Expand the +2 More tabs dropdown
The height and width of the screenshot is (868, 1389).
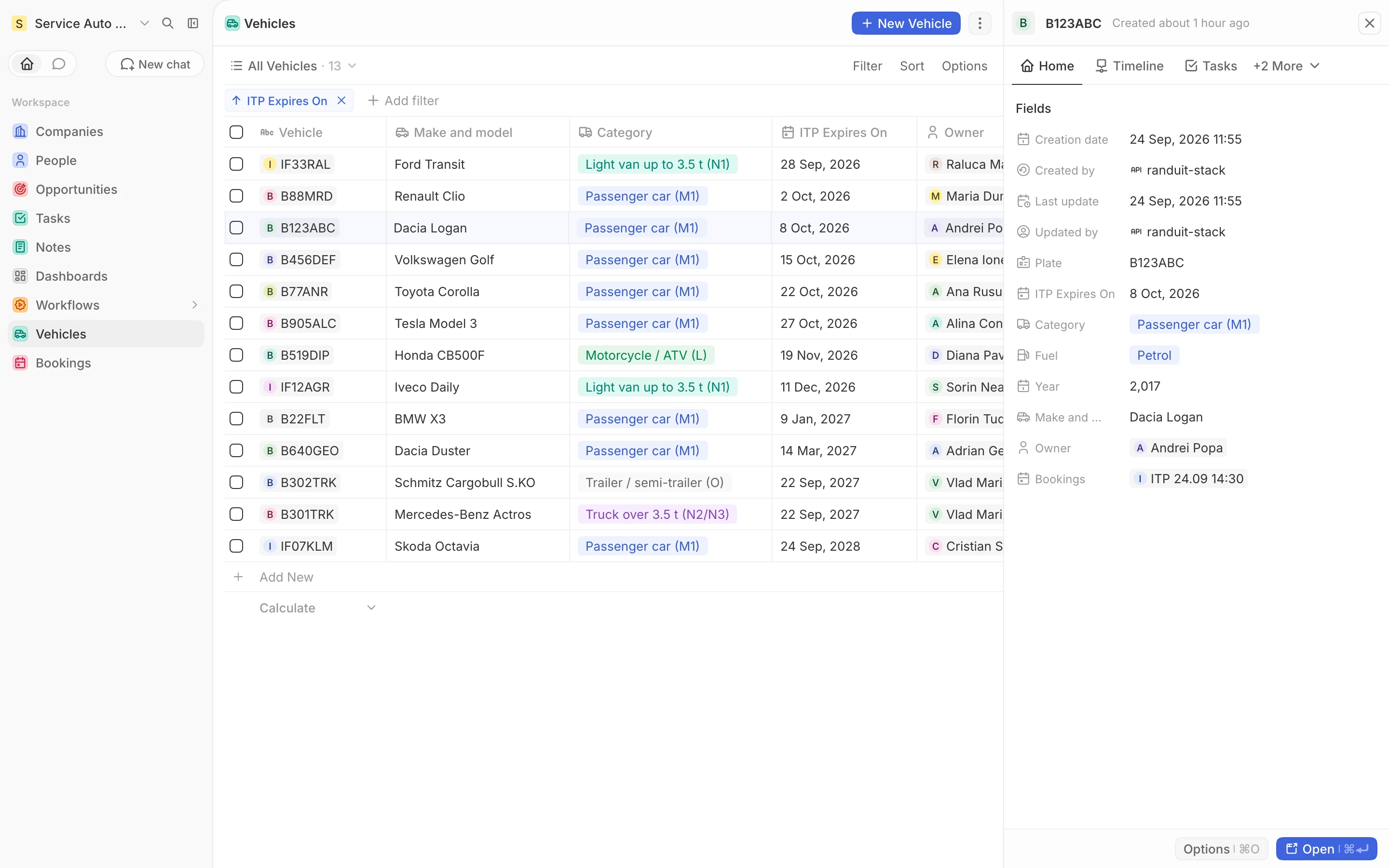point(1286,66)
